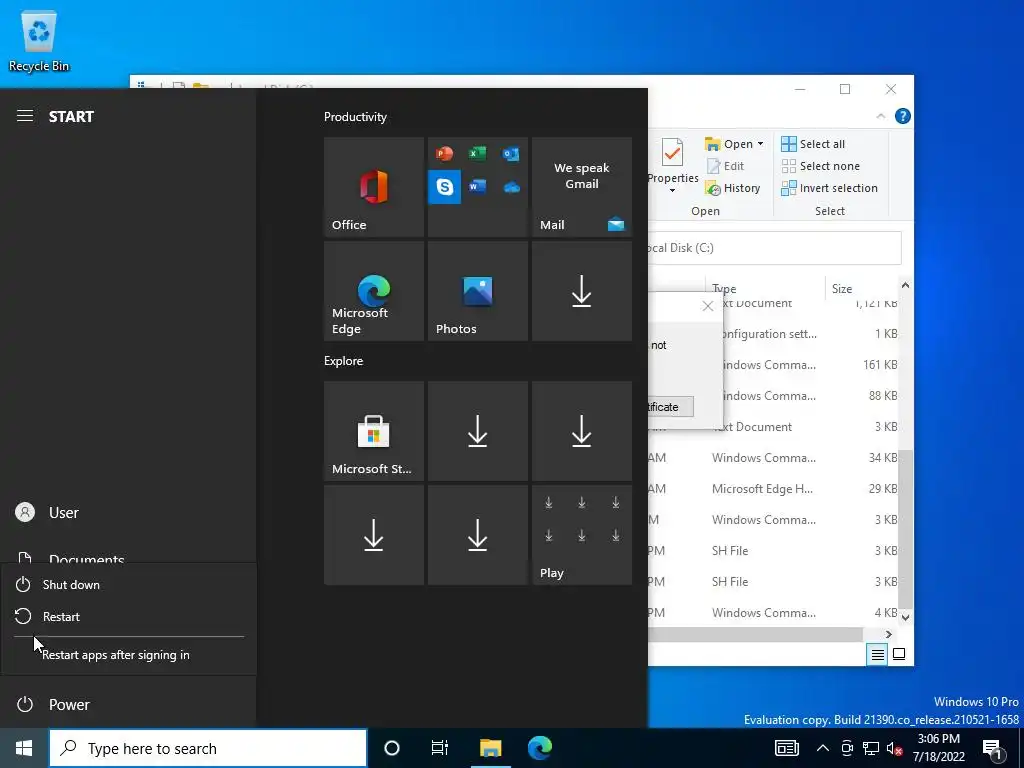Select the 88 KB Windows Comma... row
Screen dimensions: 1024x768
810,396
